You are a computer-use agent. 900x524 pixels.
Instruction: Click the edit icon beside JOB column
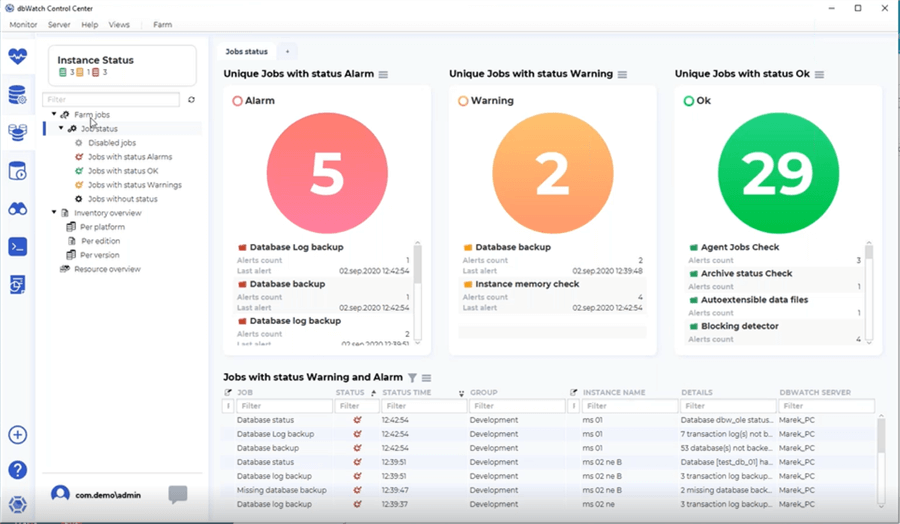[x=228, y=393]
